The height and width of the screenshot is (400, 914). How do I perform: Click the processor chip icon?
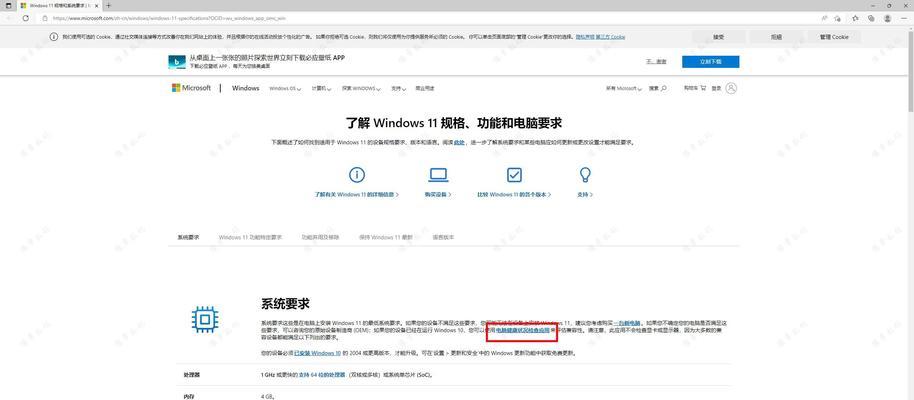coord(205,319)
